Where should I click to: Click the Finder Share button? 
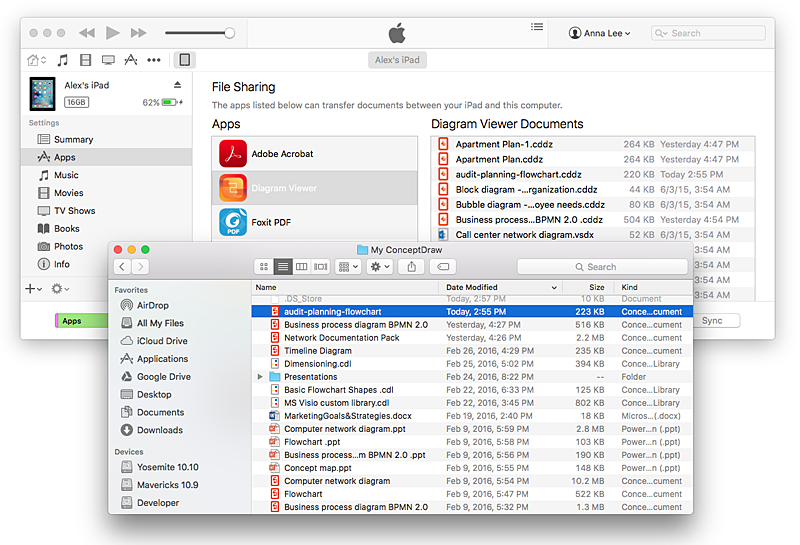click(x=411, y=266)
